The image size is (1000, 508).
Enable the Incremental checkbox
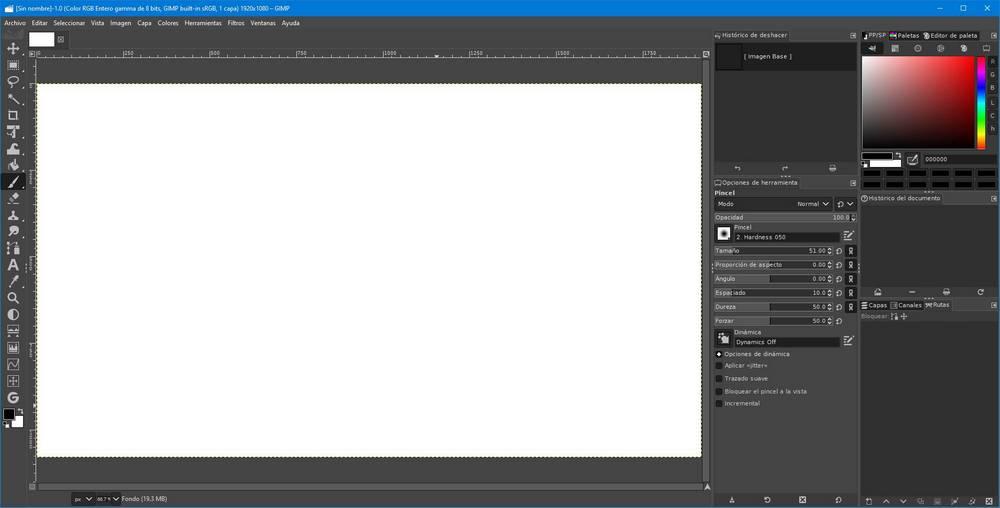click(x=719, y=403)
